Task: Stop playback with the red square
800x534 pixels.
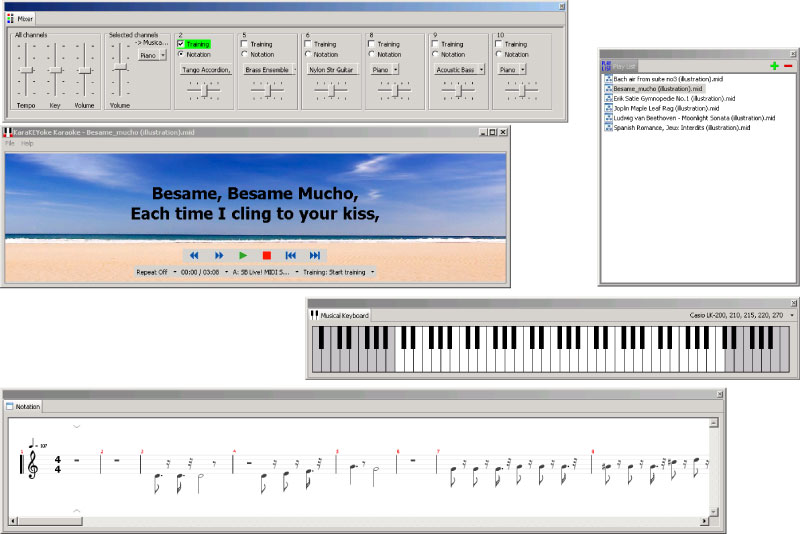Action: pyautogui.click(x=266, y=256)
